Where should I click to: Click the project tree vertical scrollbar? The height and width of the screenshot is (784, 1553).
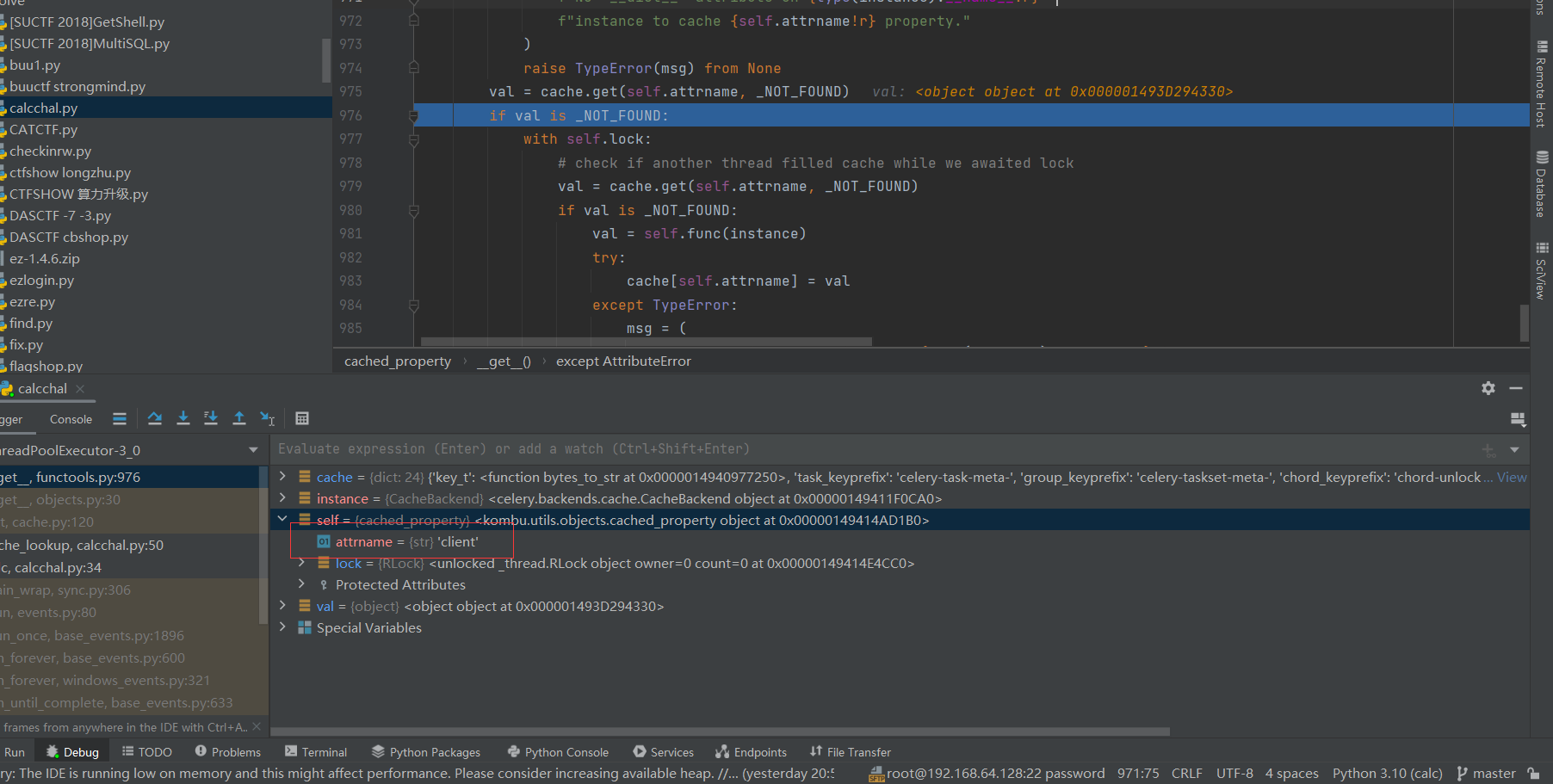tap(326, 60)
